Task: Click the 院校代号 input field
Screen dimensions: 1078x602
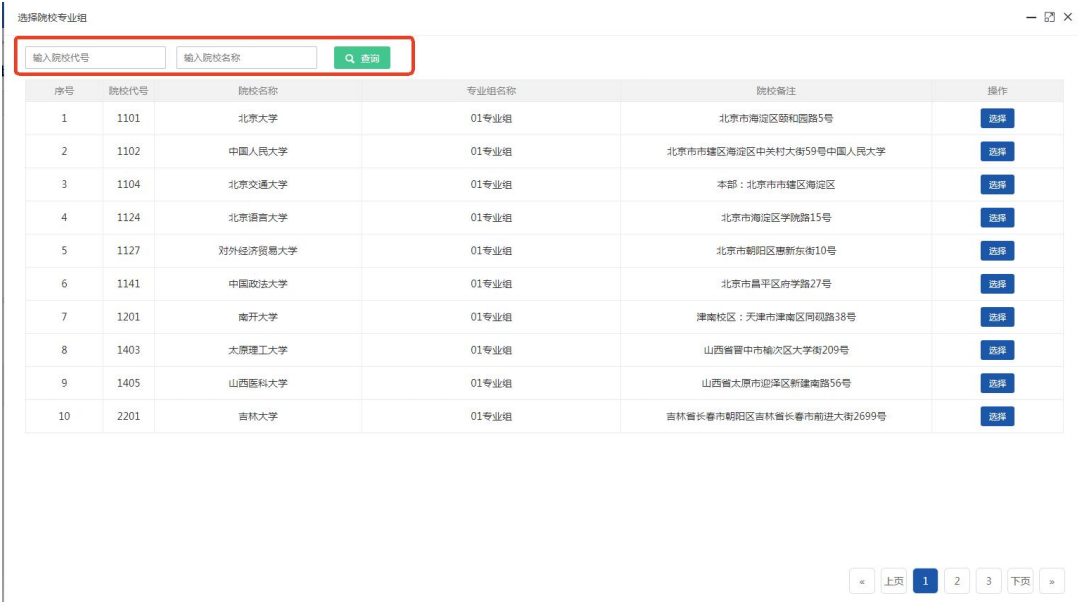Action: pyautogui.click(x=95, y=58)
